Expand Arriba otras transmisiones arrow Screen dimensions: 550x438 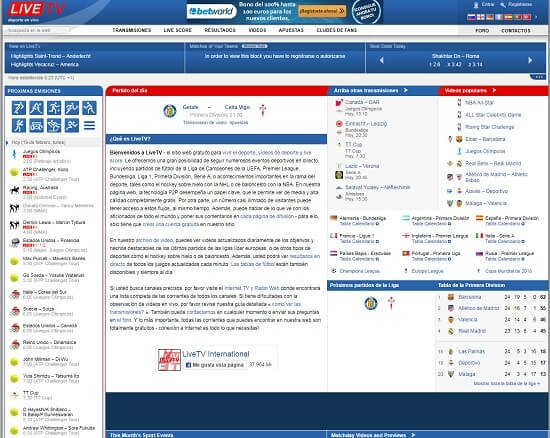pyautogui.click(x=405, y=90)
